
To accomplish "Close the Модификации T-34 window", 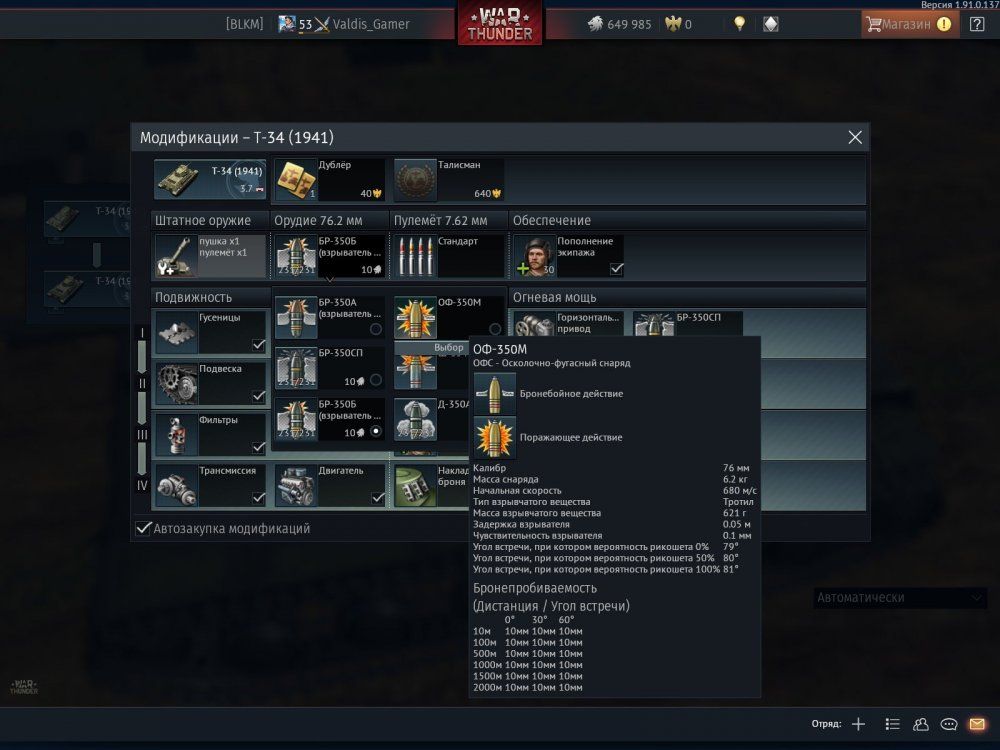I will (x=855, y=137).
